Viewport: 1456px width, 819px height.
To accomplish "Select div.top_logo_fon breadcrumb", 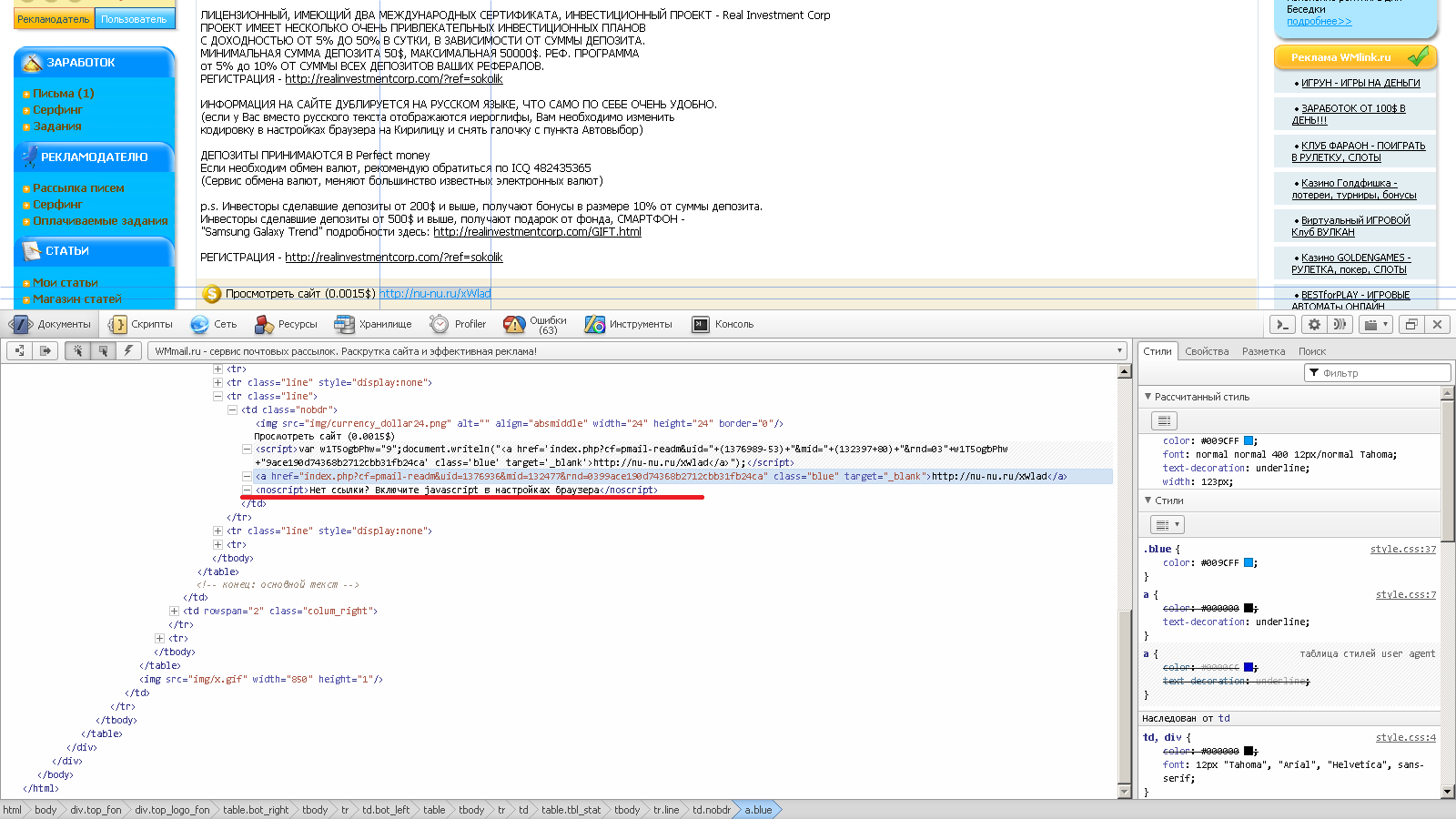I will point(172,810).
